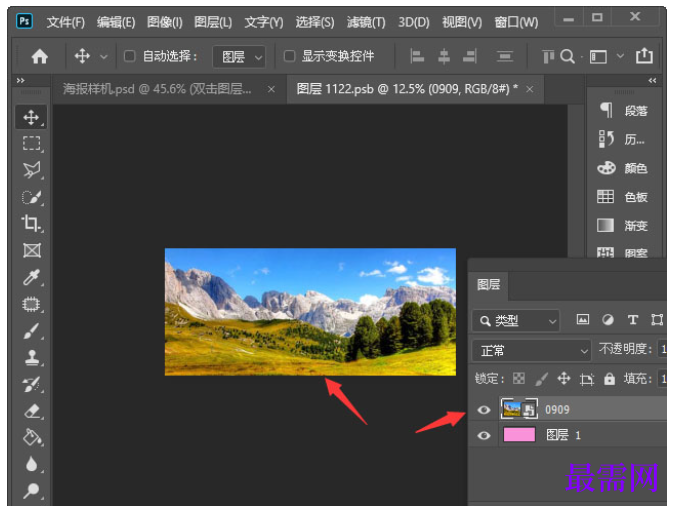This screenshot has width=677, height=509.
Task: Expand the toolbox double-arrow
Action: 20,80
